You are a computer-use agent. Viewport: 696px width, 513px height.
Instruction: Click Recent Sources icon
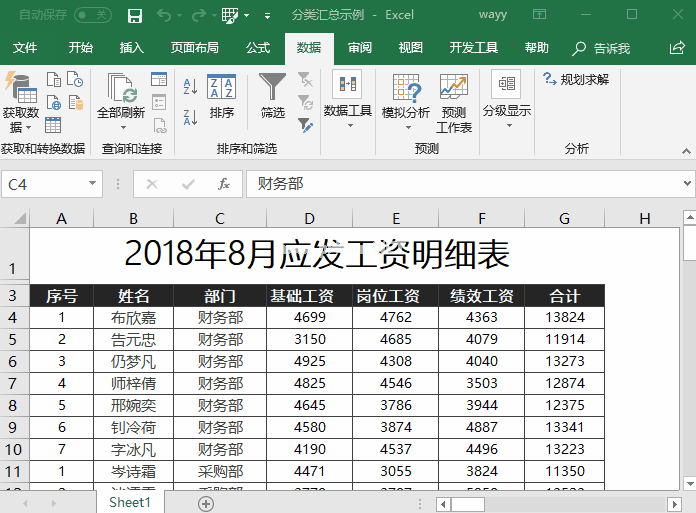point(75,79)
